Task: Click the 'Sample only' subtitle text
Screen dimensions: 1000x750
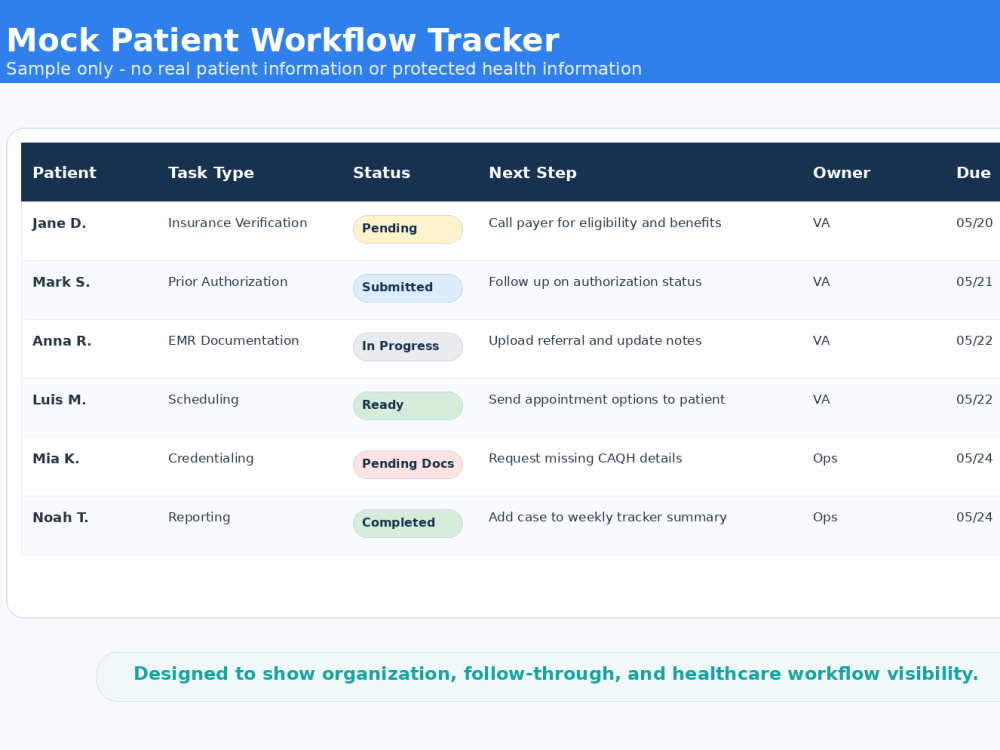Action: click(x=324, y=69)
